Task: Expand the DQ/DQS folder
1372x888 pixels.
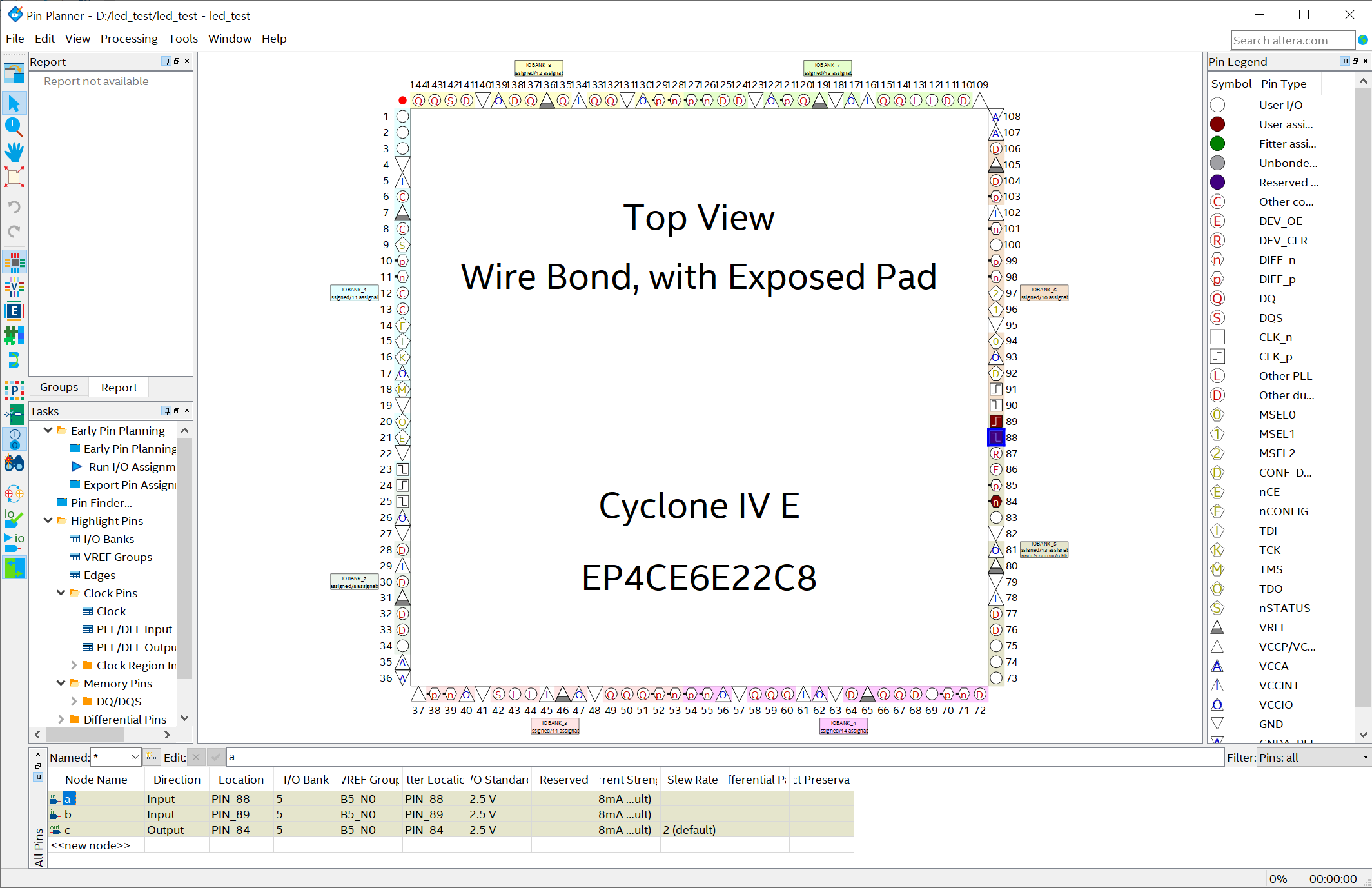Action: 74,701
